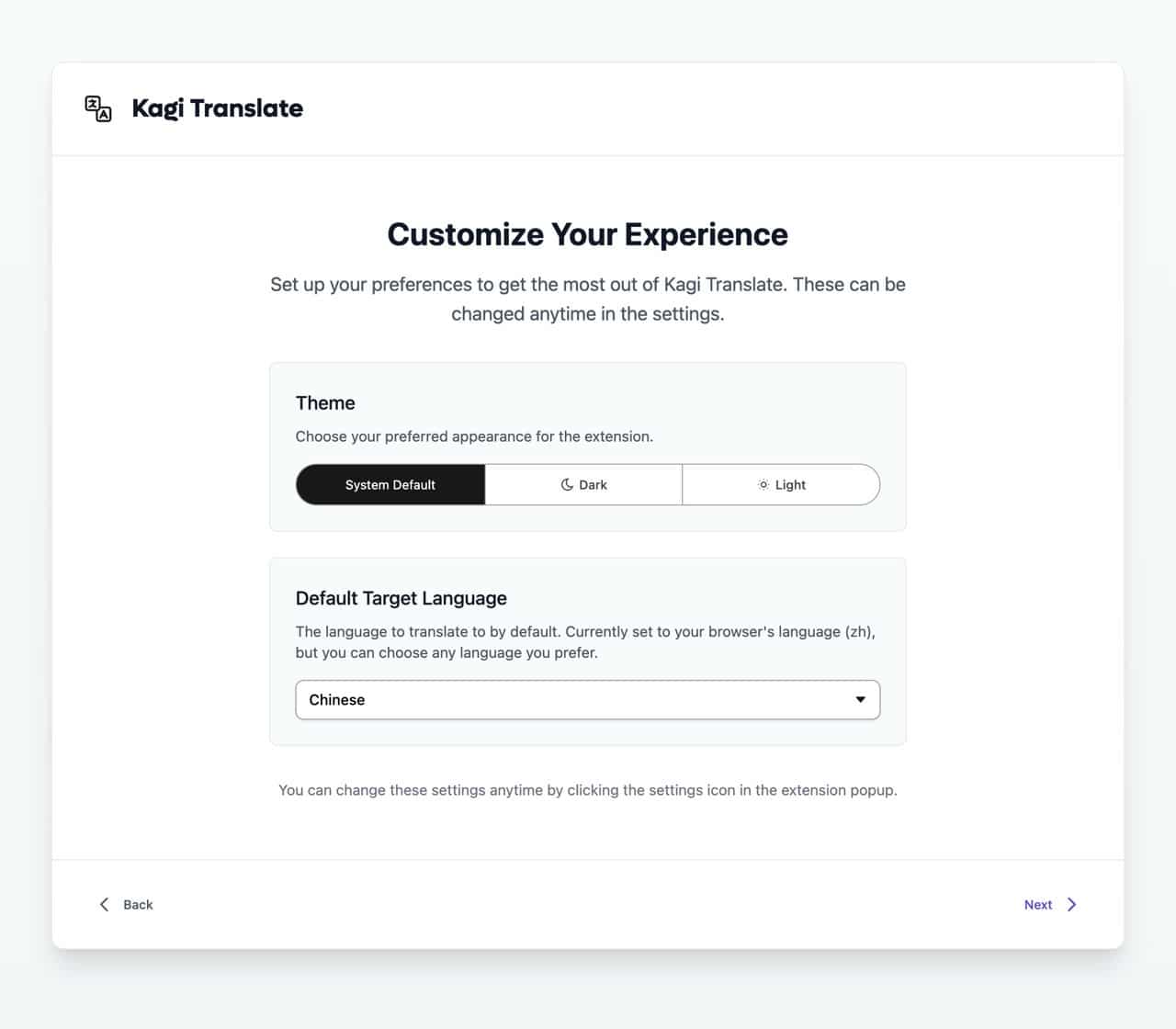Viewport: 1176px width, 1029px height.
Task: Click the theme appearance description text
Action: pos(474,436)
